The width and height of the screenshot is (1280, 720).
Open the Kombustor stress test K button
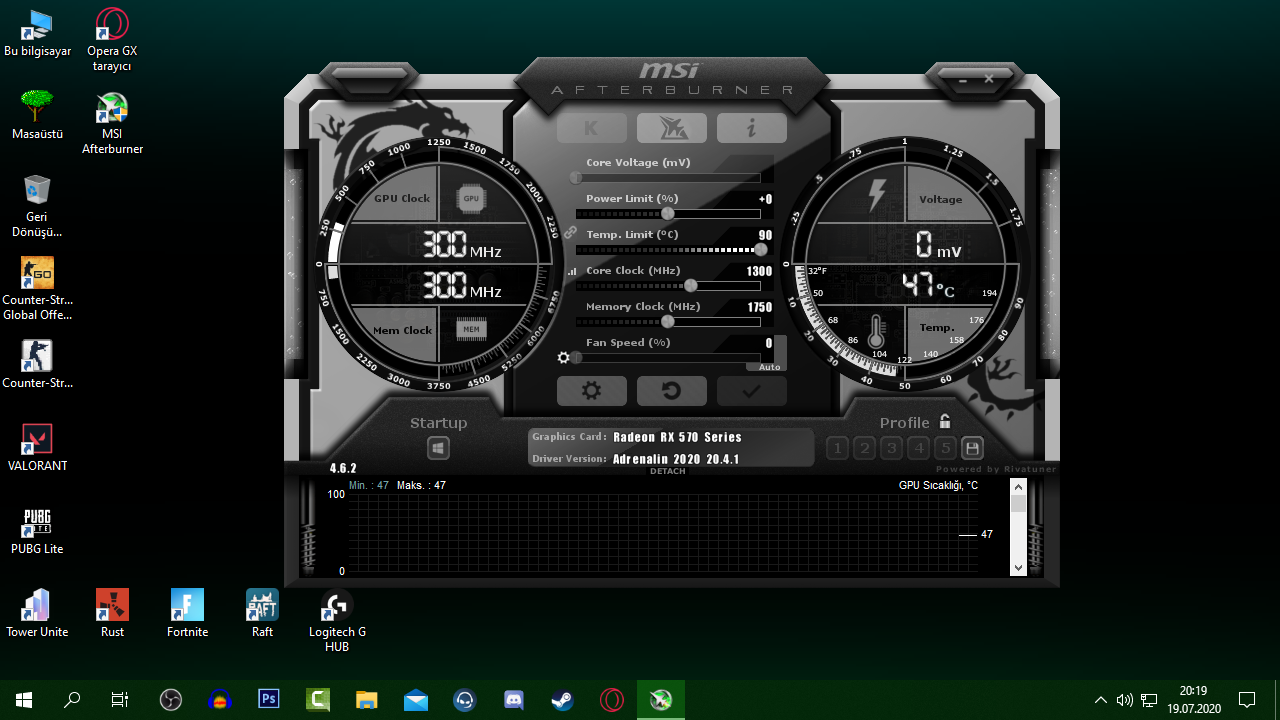pyautogui.click(x=591, y=128)
